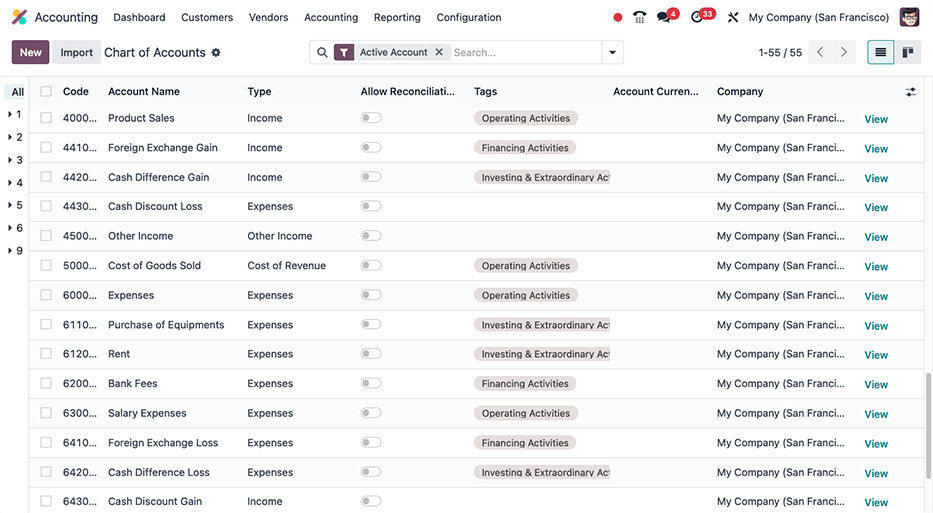The width and height of the screenshot is (933, 513).
Task: Click the Odoo Accounting app logo icon
Action: pos(19,17)
